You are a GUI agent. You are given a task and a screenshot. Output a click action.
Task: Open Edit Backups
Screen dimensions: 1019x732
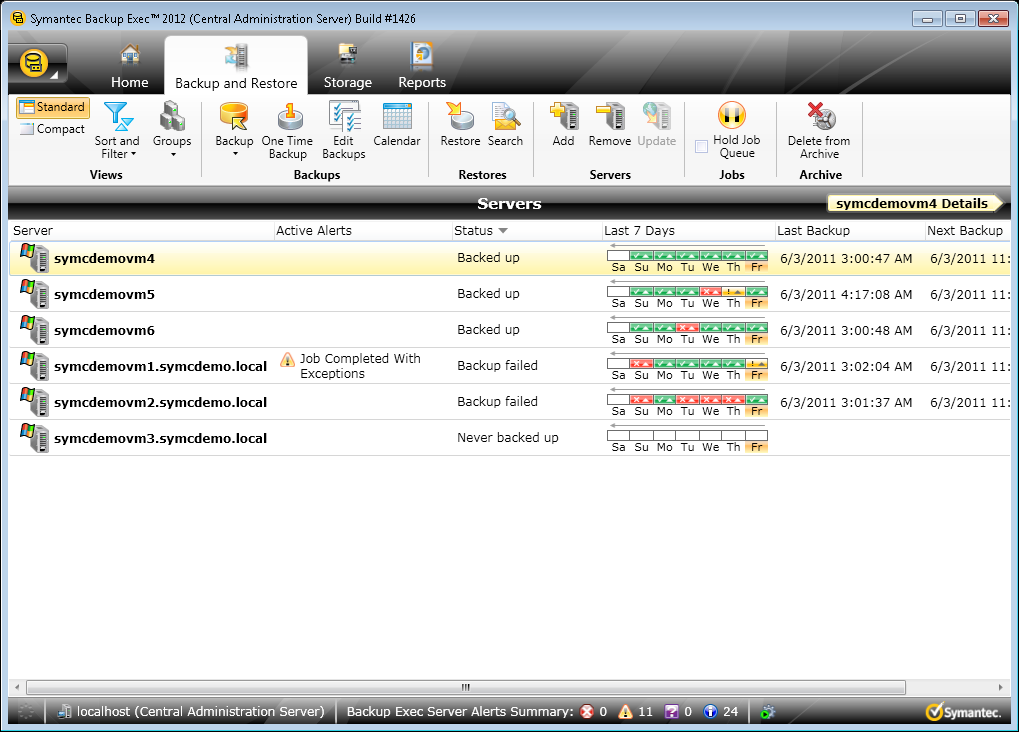(x=344, y=131)
